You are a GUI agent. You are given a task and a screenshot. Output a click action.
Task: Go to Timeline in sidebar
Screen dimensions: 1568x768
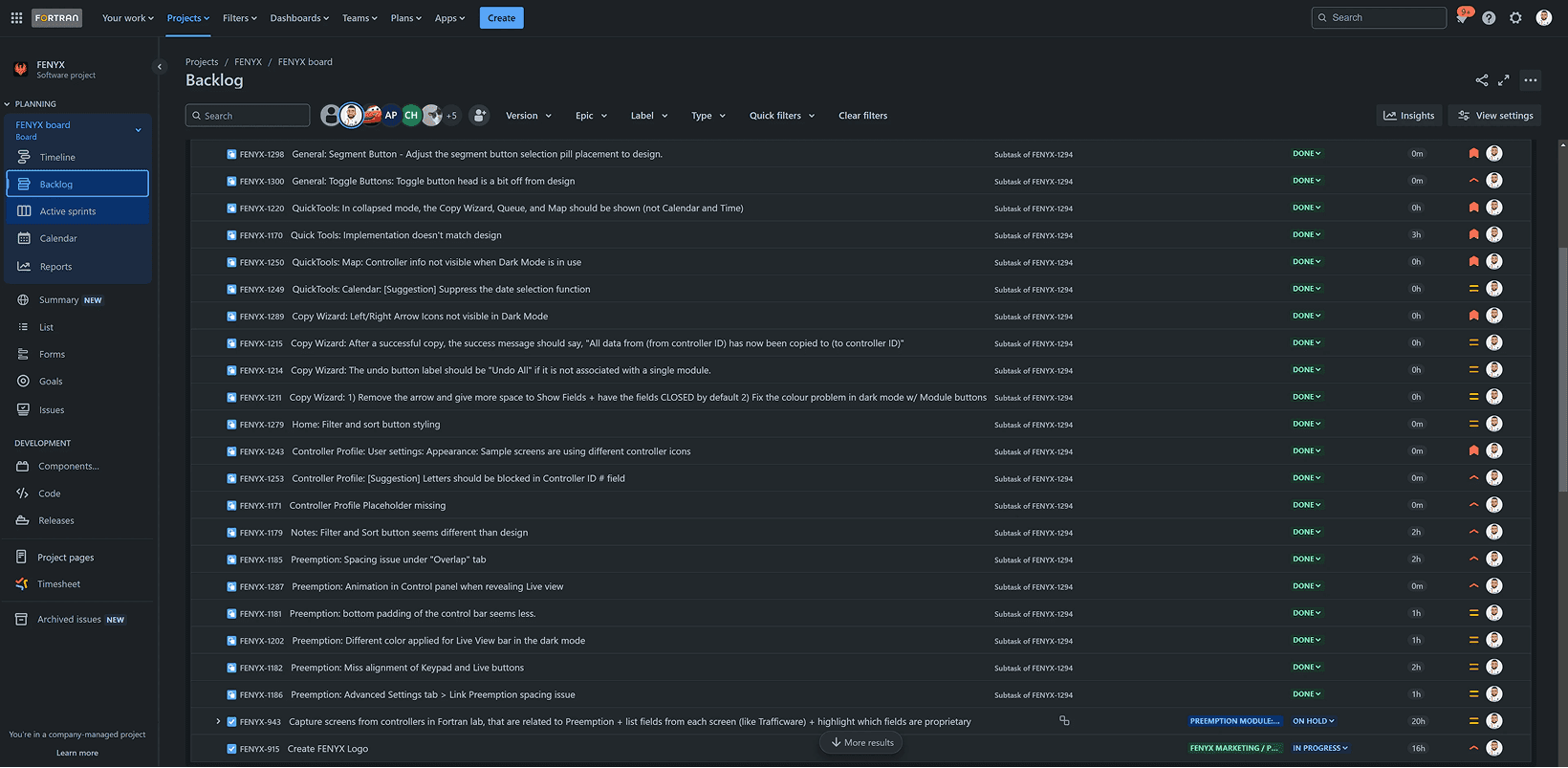click(77, 157)
